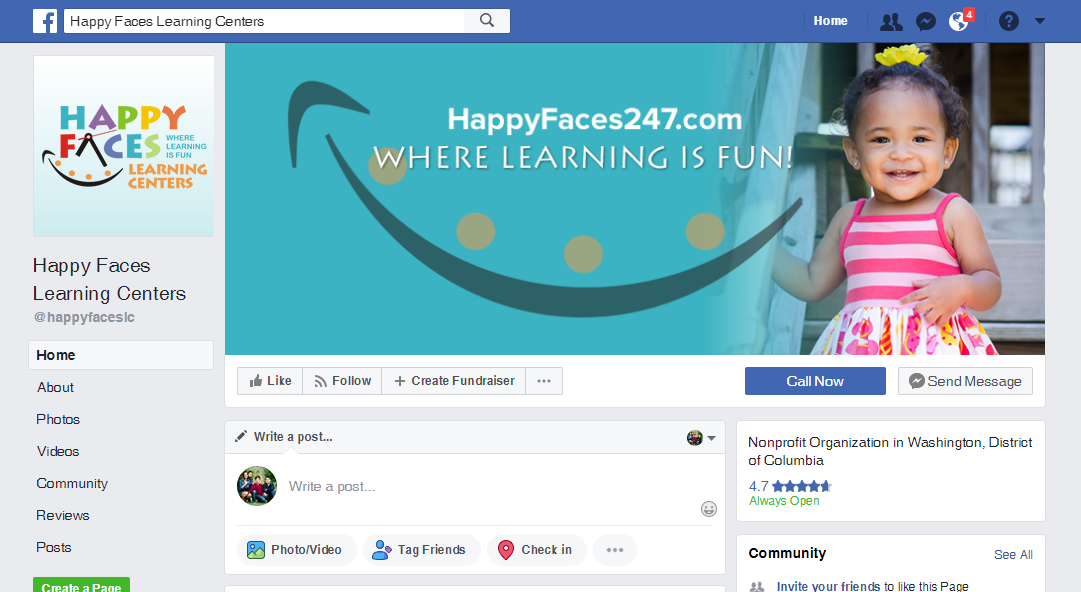This screenshot has width=1081, height=592.
Task: Click the 4.7 star rating
Action: point(790,486)
